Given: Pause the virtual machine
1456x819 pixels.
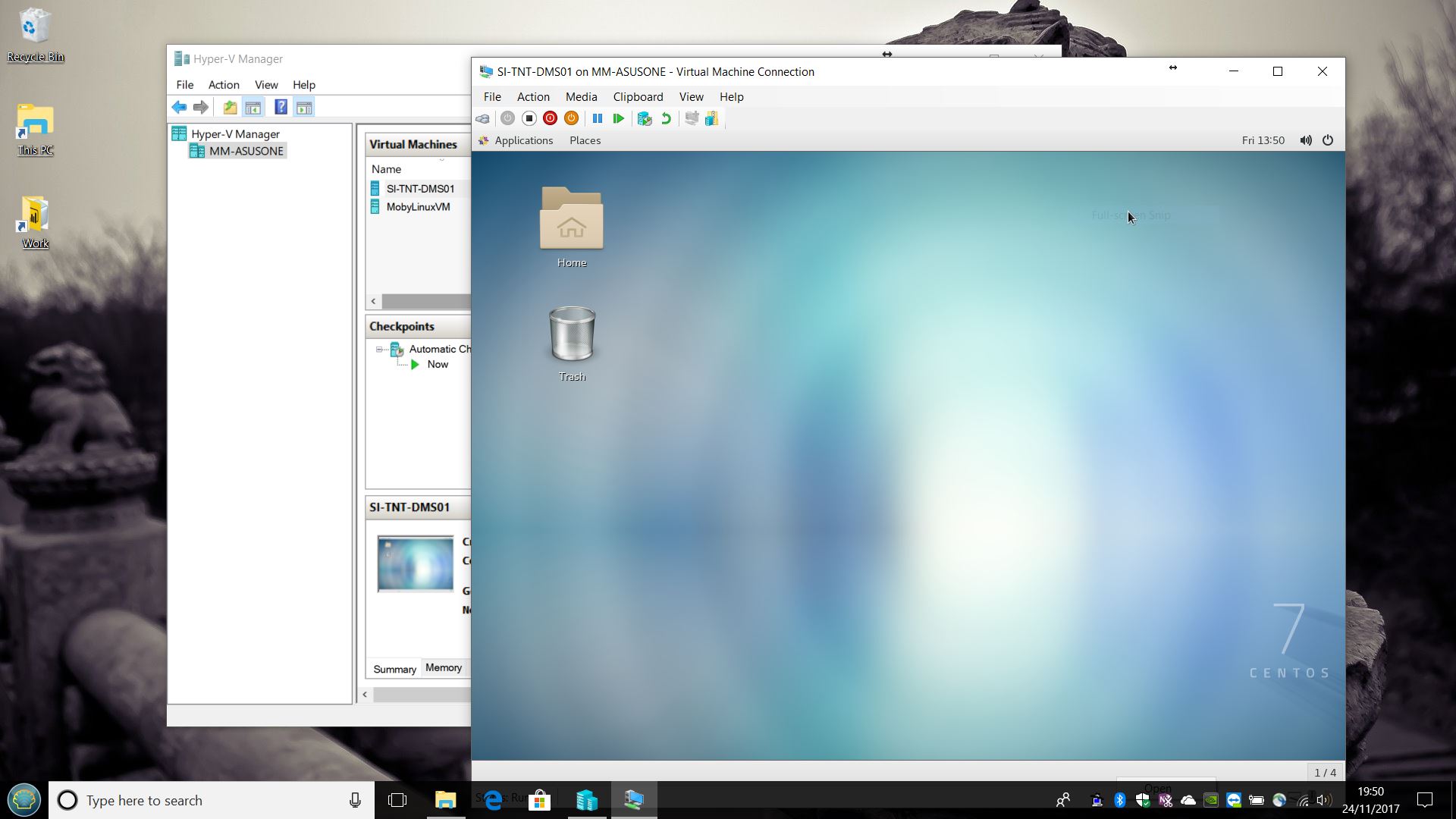Looking at the screenshot, I should pyautogui.click(x=598, y=118).
